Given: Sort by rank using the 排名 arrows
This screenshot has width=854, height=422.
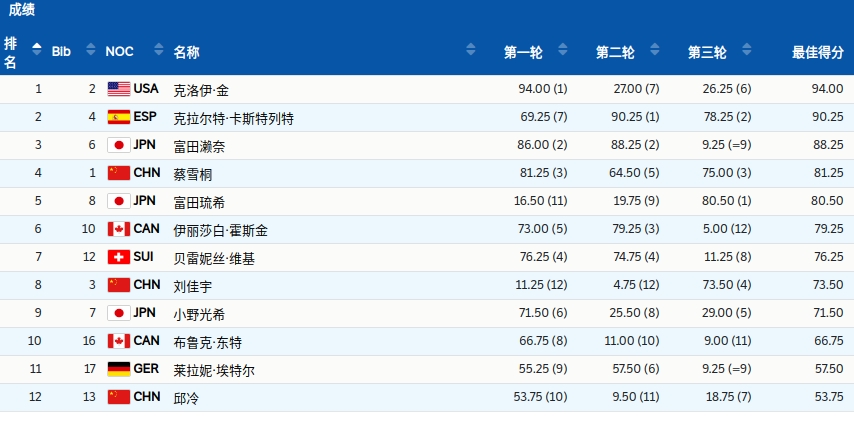Looking at the screenshot, I should [x=36, y=49].
